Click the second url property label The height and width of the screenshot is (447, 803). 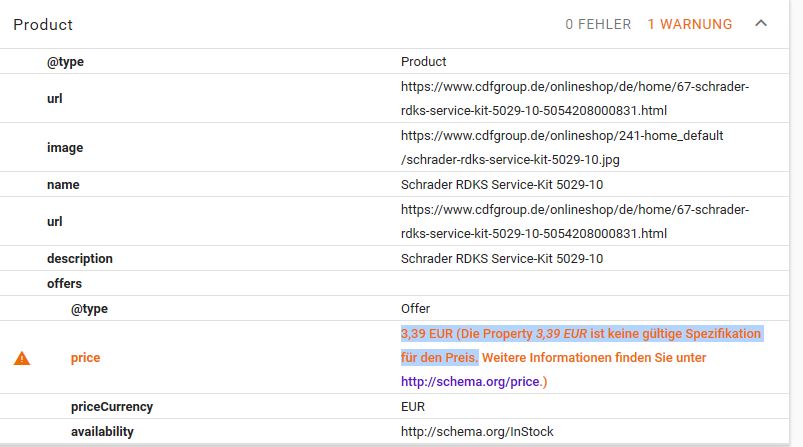coord(55,222)
